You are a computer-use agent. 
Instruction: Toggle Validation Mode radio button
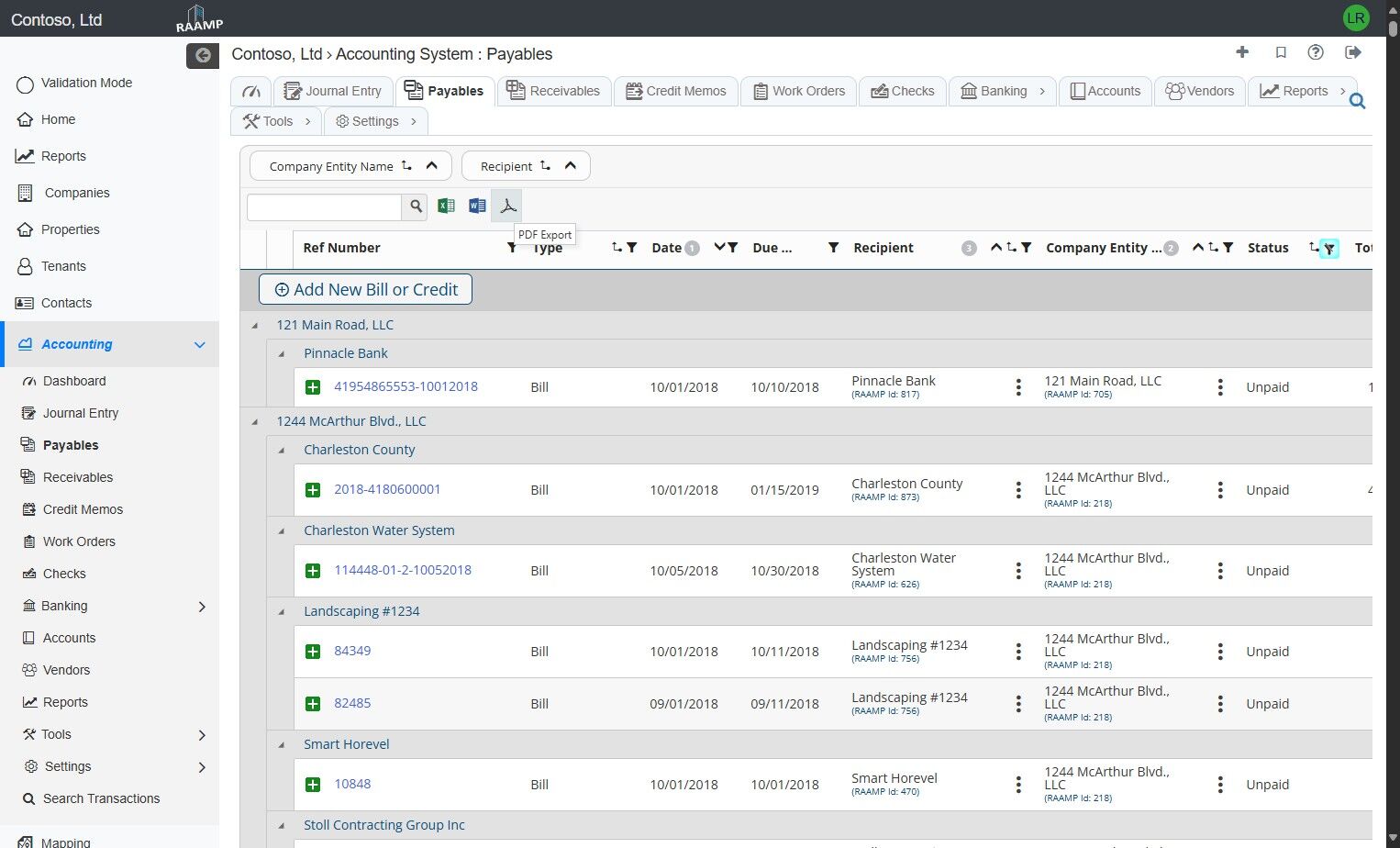pyautogui.click(x=25, y=84)
